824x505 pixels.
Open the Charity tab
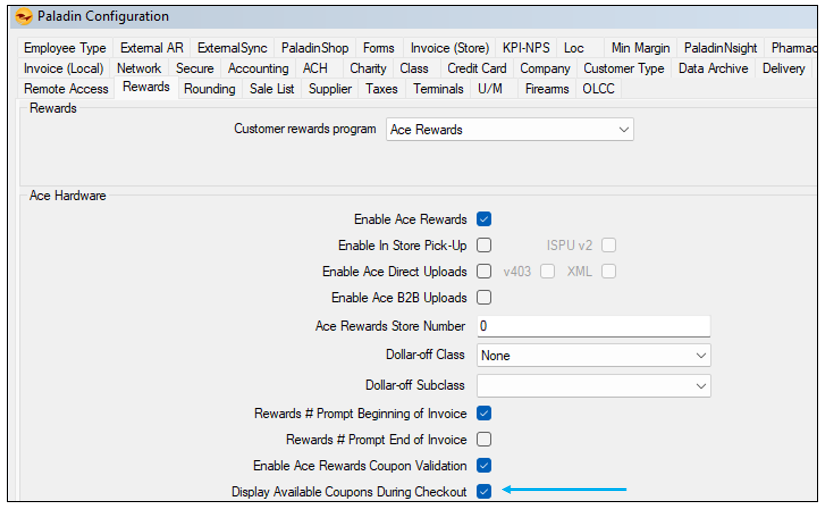tap(368, 69)
